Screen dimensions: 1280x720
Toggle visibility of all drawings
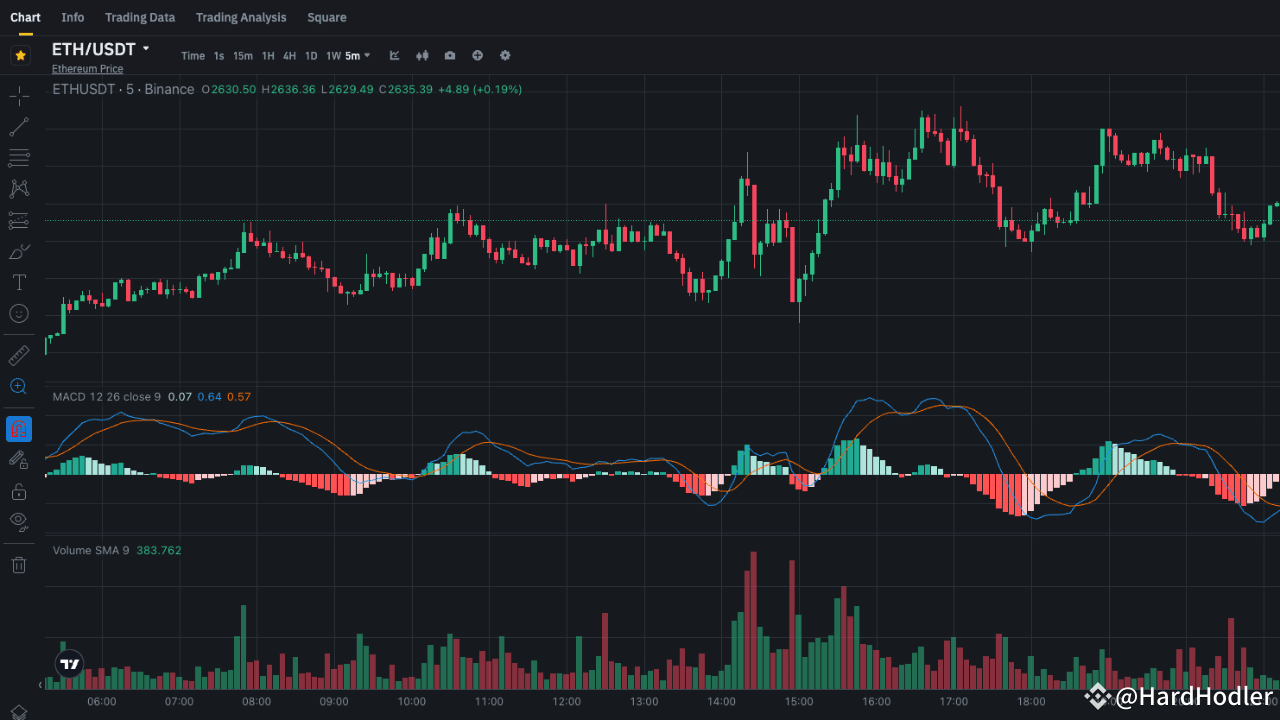point(18,521)
